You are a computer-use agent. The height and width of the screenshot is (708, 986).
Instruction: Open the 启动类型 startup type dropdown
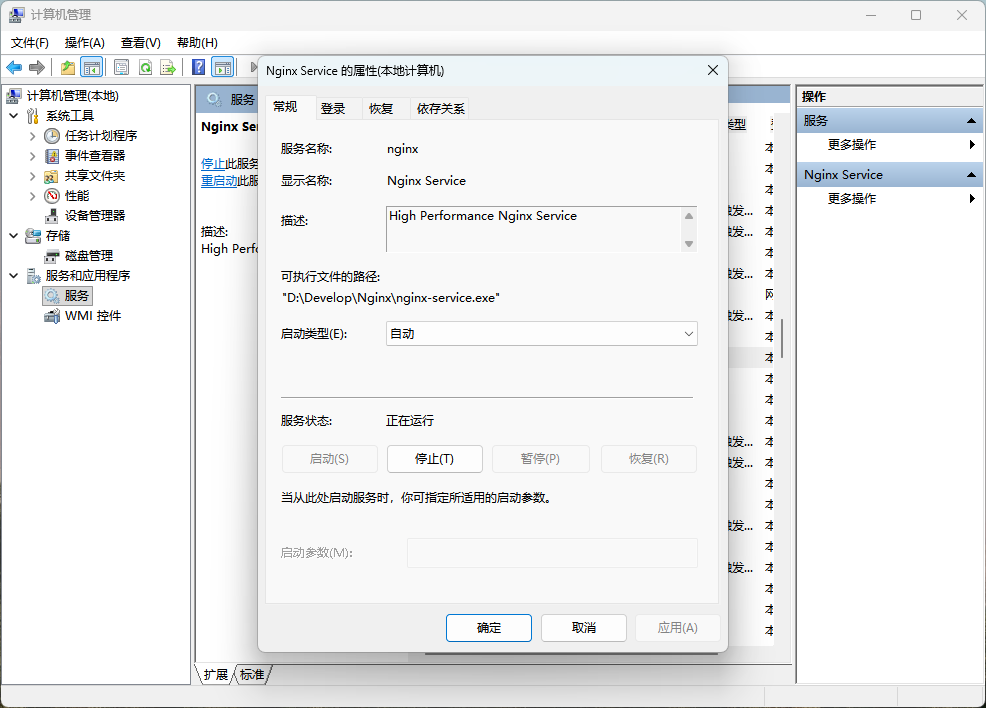point(541,334)
